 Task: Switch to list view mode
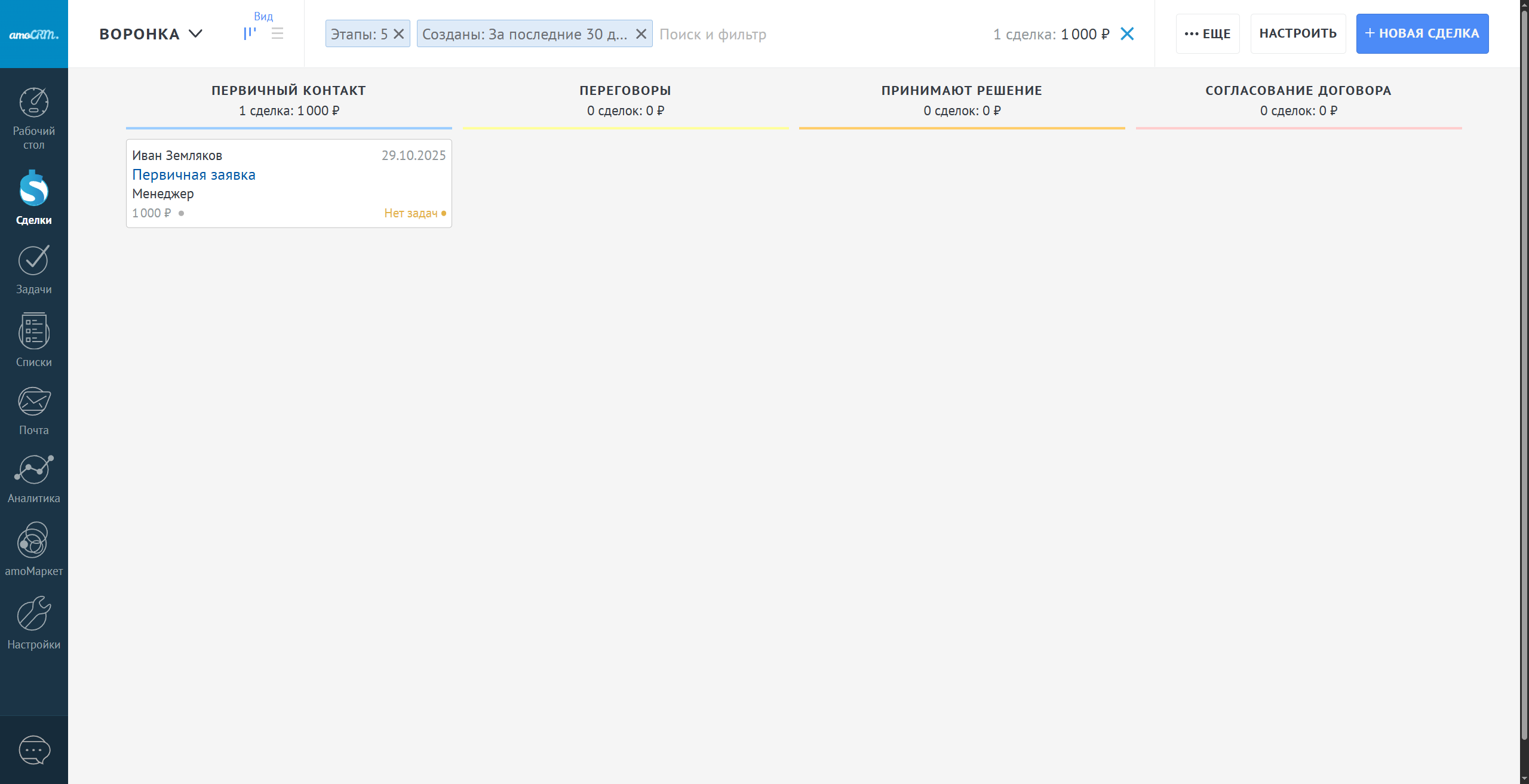[277, 33]
